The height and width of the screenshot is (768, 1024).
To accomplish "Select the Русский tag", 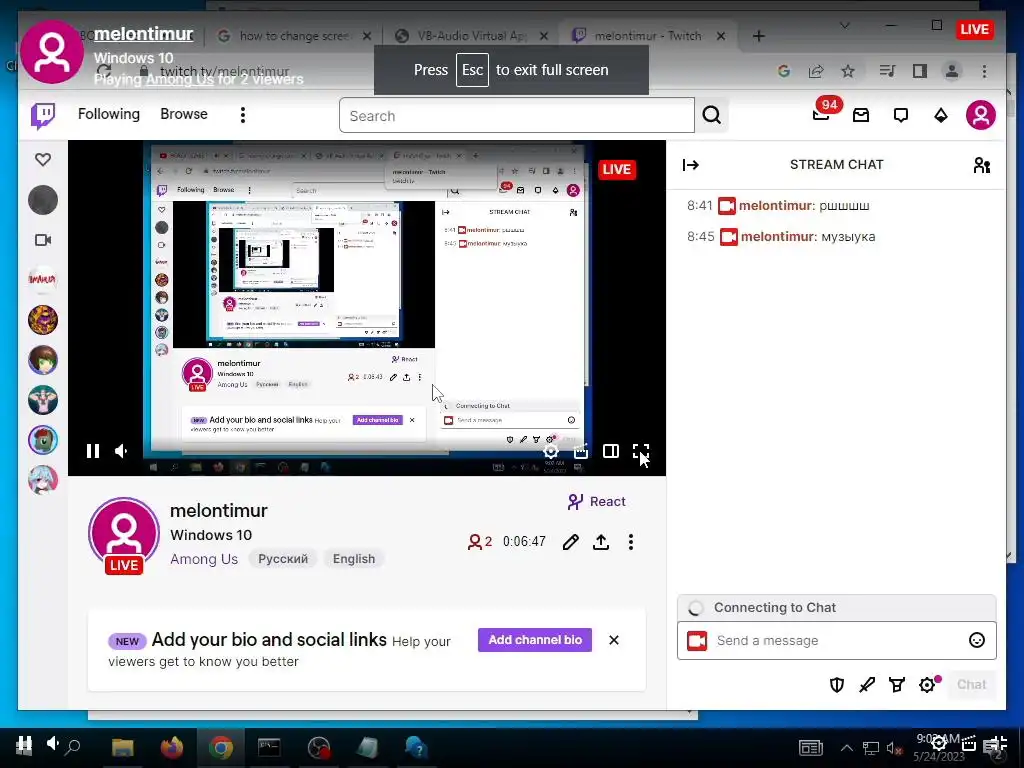I will 283,559.
